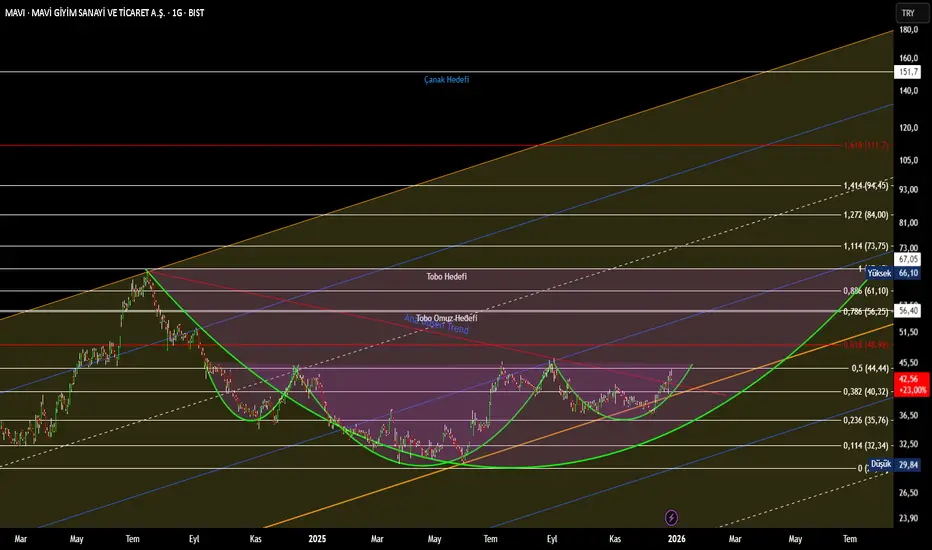Click the 2026 label on time axis

pyautogui.click(x=676, y=539)
